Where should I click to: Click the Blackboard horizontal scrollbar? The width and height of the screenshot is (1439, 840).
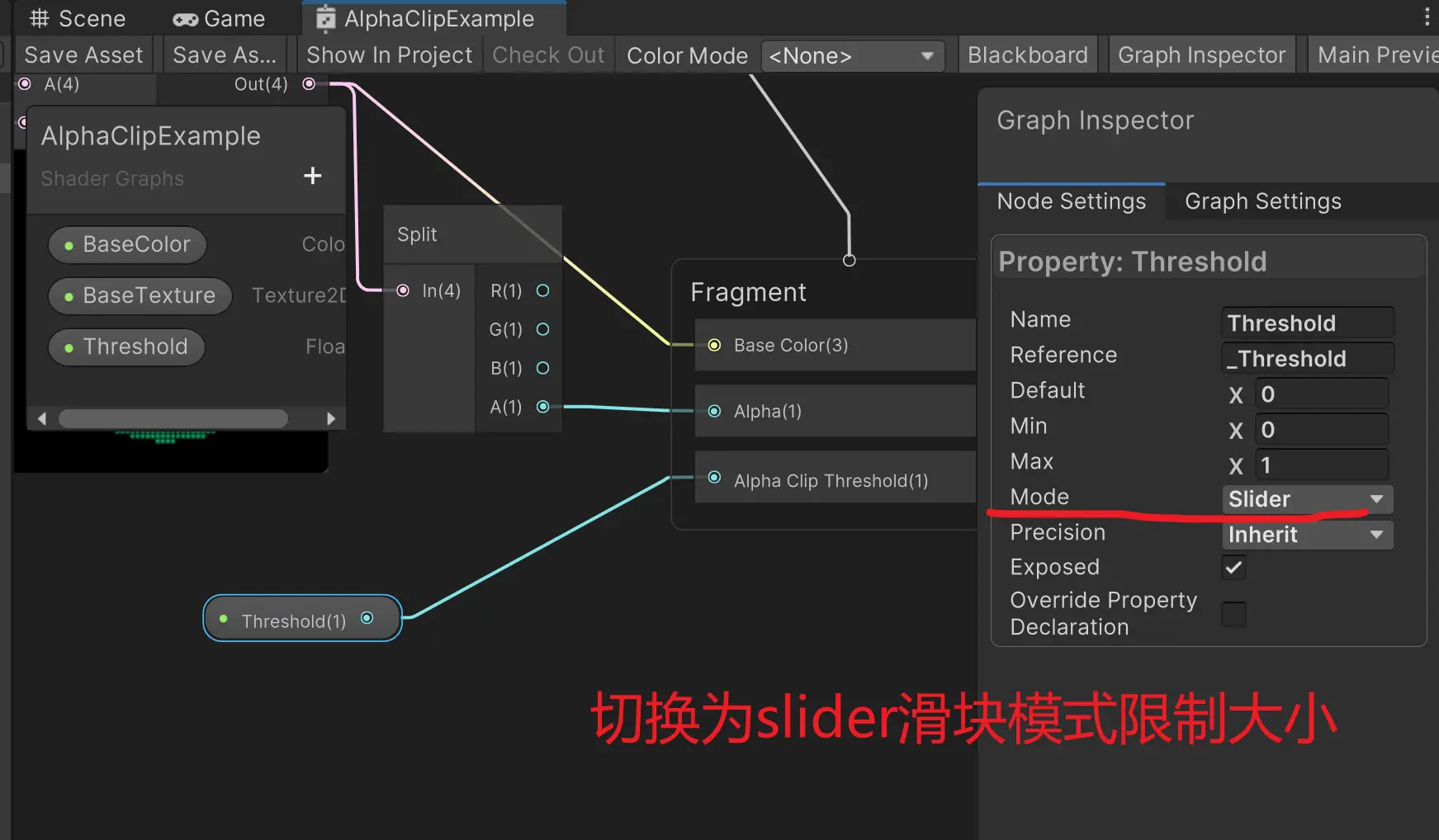pos(173,418)
